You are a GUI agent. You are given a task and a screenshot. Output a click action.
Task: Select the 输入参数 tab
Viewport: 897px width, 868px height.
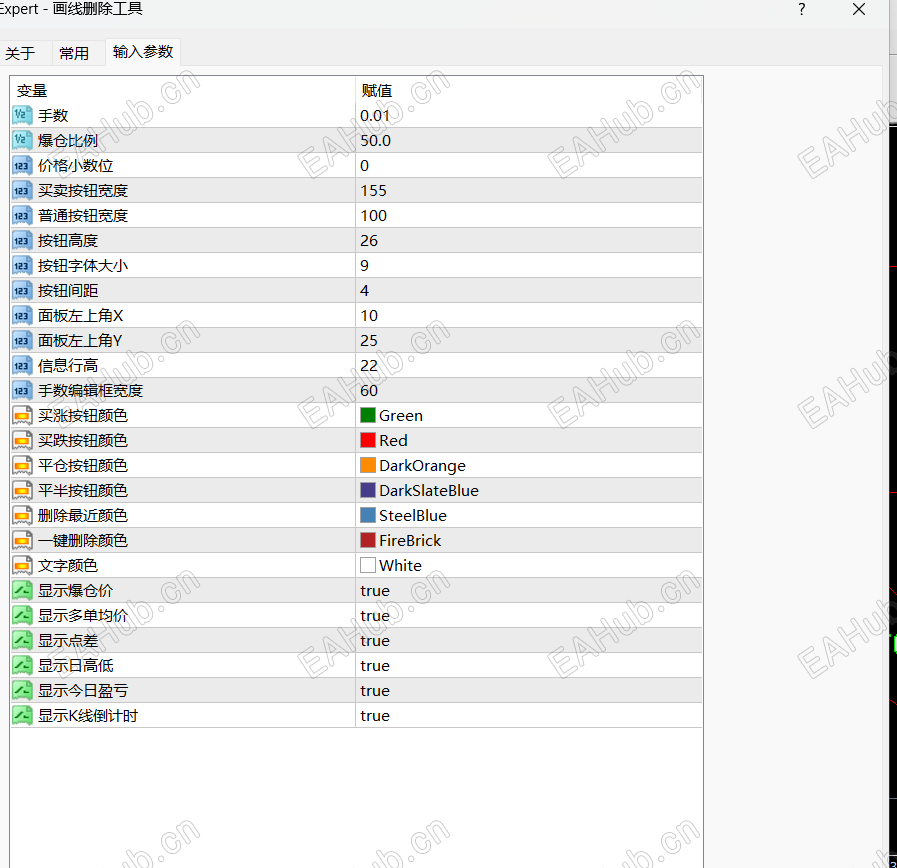tap(143, 52)
